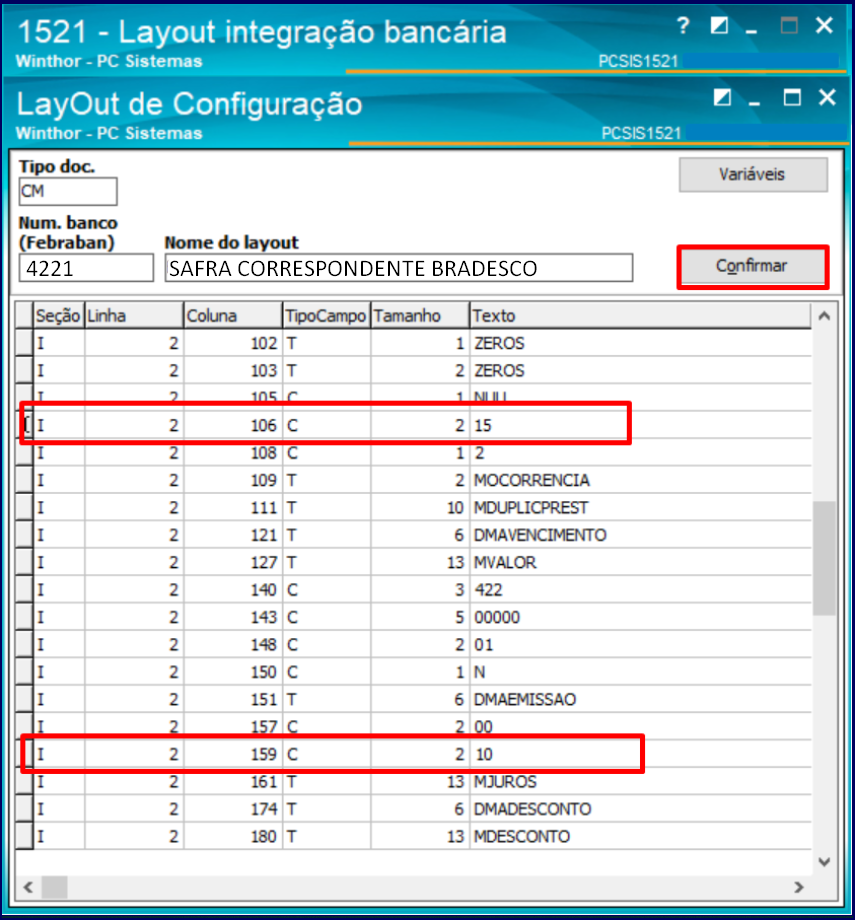Select Texto cell '10' in column 159 row

pos(641,755)
